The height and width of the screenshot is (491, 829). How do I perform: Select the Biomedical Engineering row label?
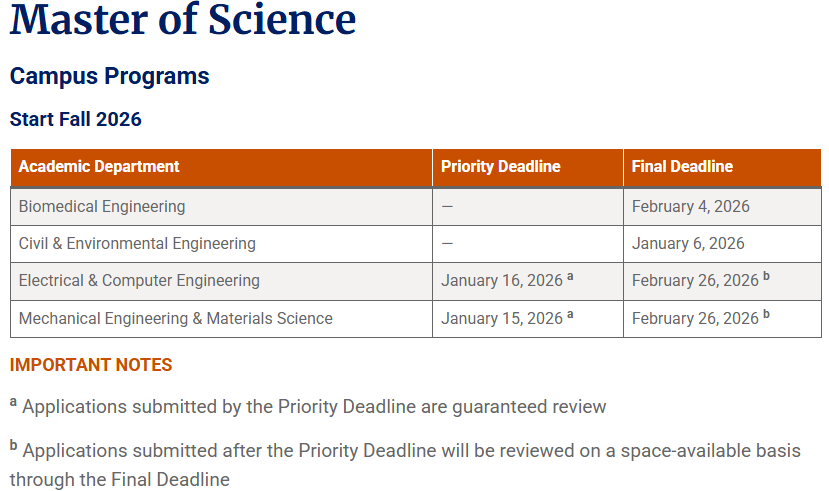click(102, 206)
